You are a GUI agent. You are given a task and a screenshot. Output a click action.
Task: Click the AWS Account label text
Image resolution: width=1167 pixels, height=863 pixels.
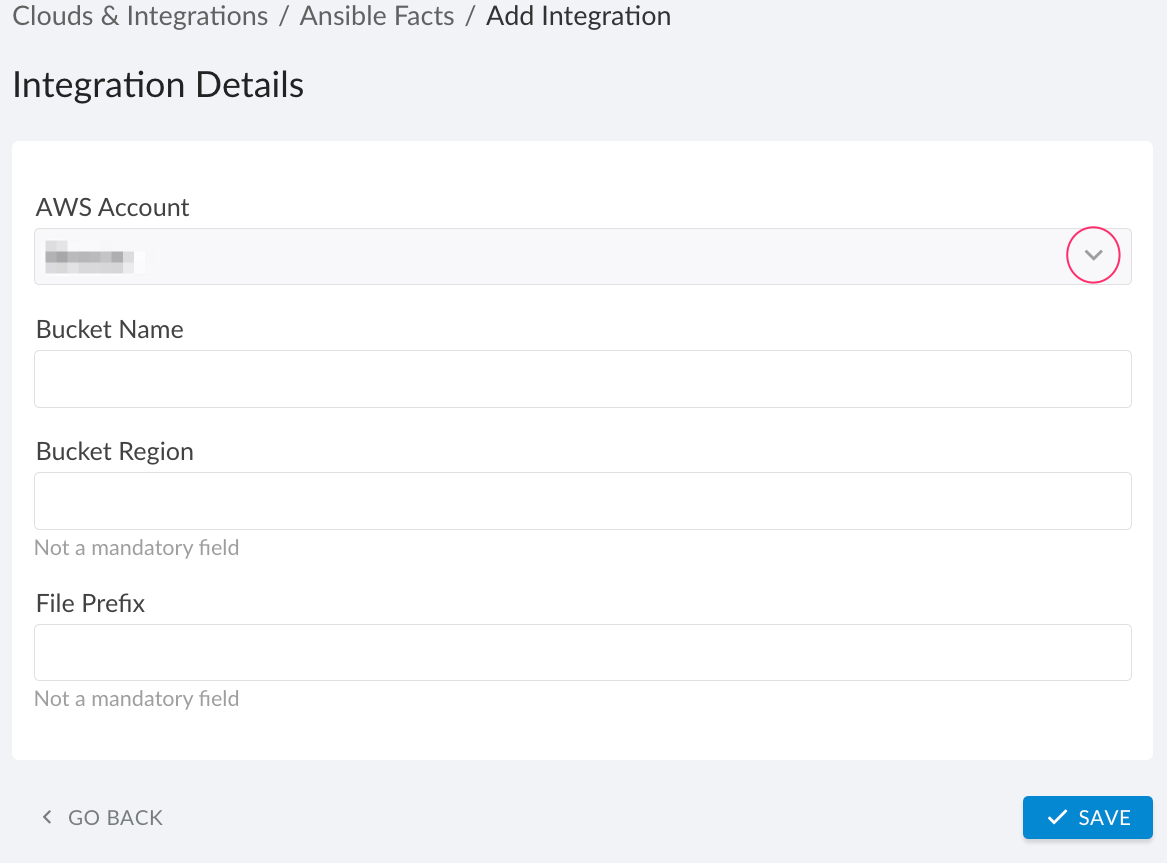(x=112, y=207)
